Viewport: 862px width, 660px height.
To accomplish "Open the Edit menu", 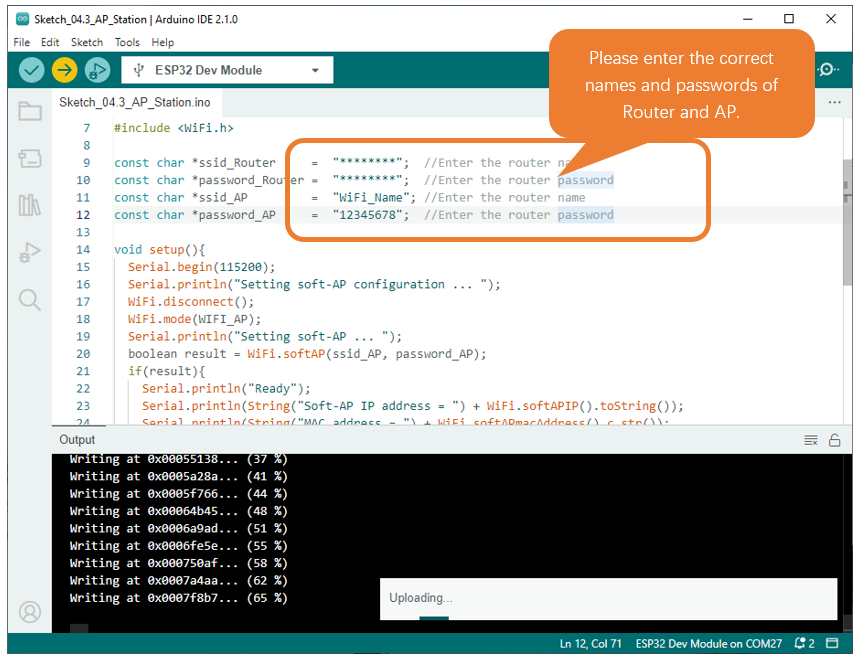I will tap(50, 42).
